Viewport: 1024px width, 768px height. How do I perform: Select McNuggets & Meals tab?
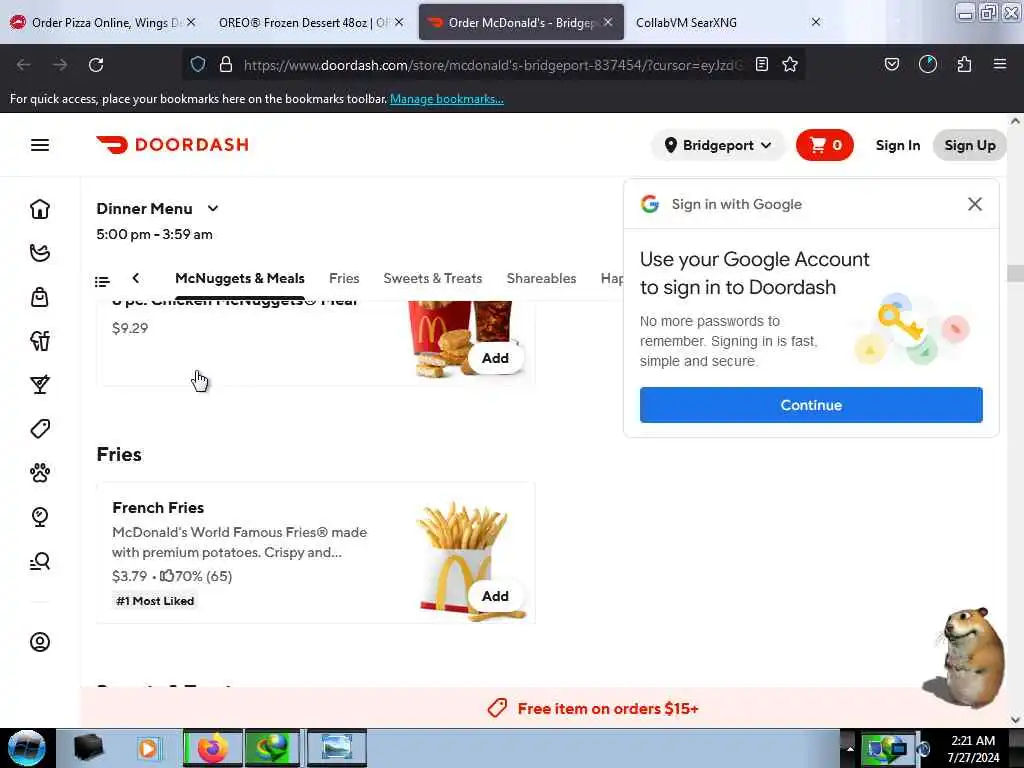point(240,278)
